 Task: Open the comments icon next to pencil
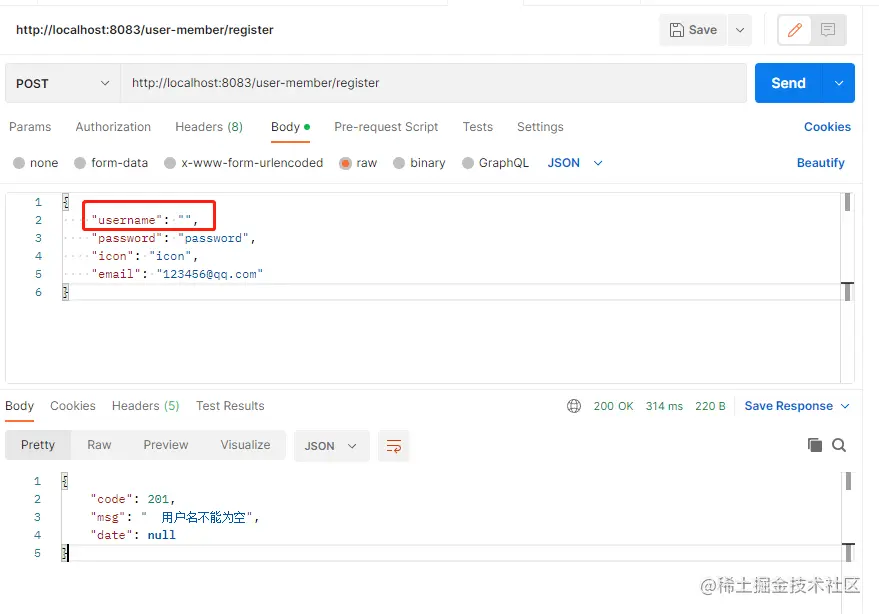tap(828, 30)
